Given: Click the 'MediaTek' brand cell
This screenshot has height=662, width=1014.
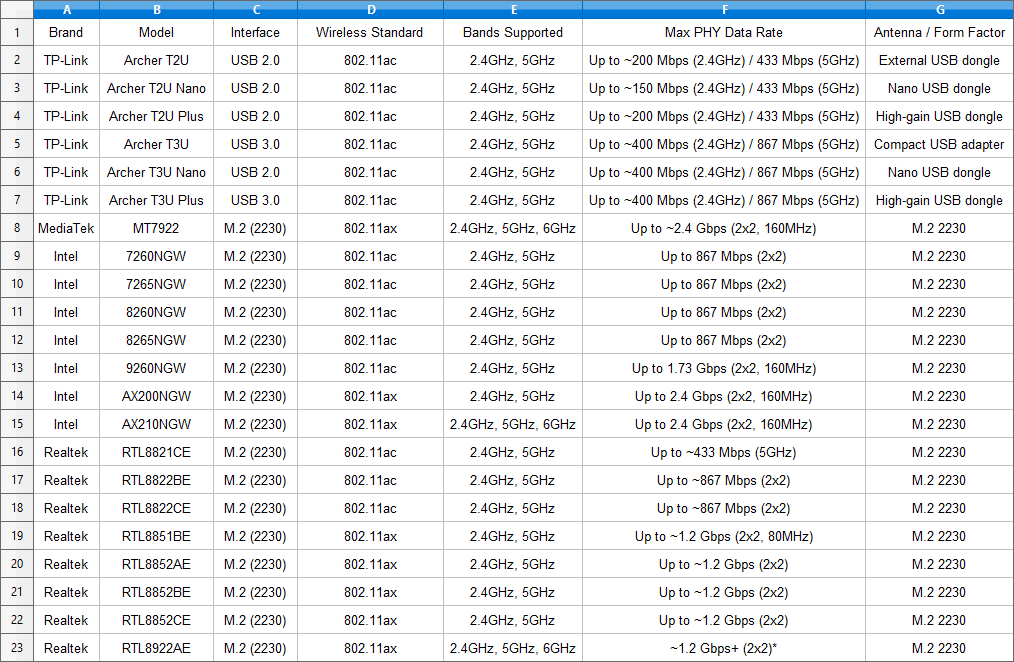Looking at the screenshot, I should (66, 228).
